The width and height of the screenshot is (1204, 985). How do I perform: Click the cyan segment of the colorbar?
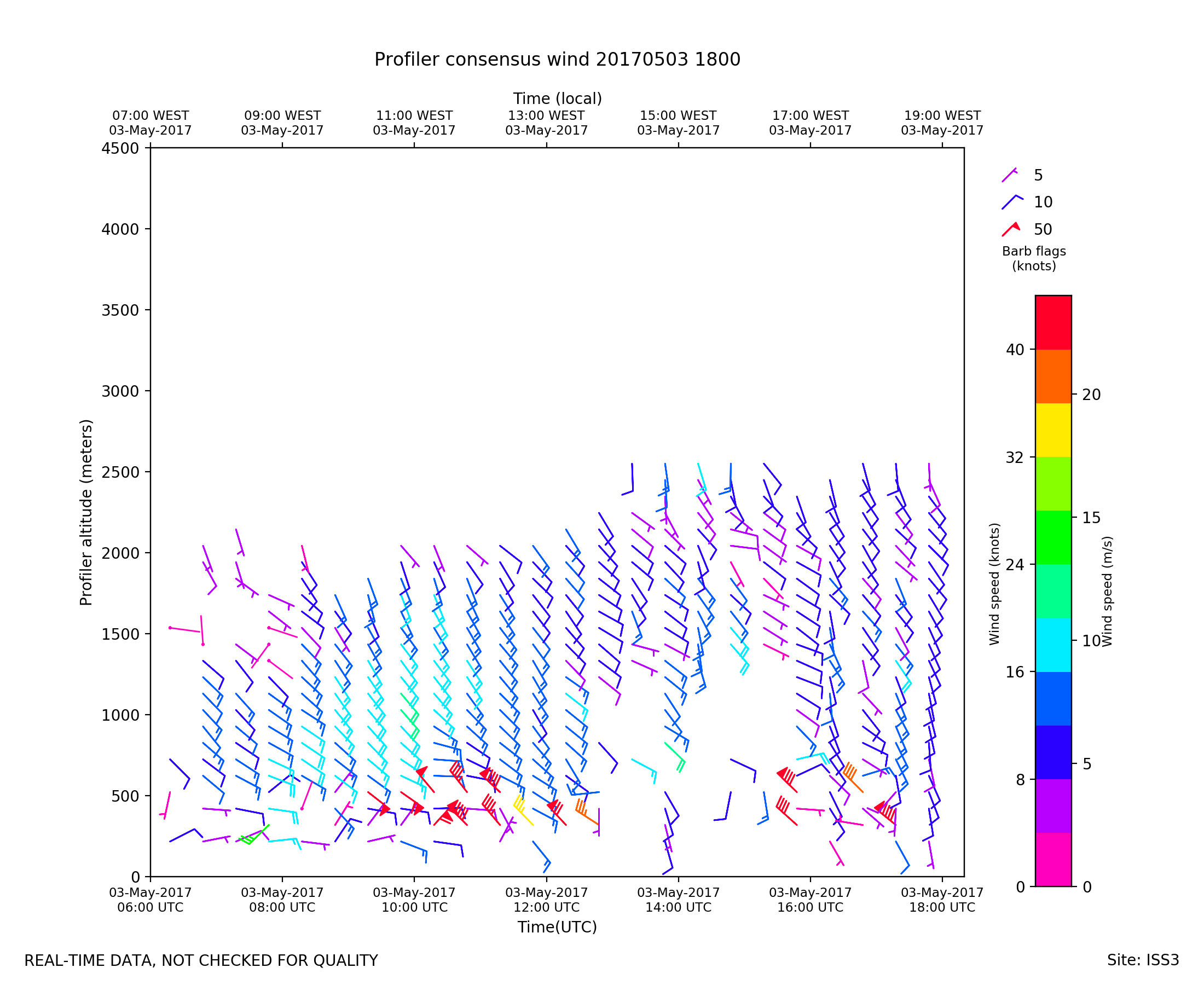(x=1053, y=645)
